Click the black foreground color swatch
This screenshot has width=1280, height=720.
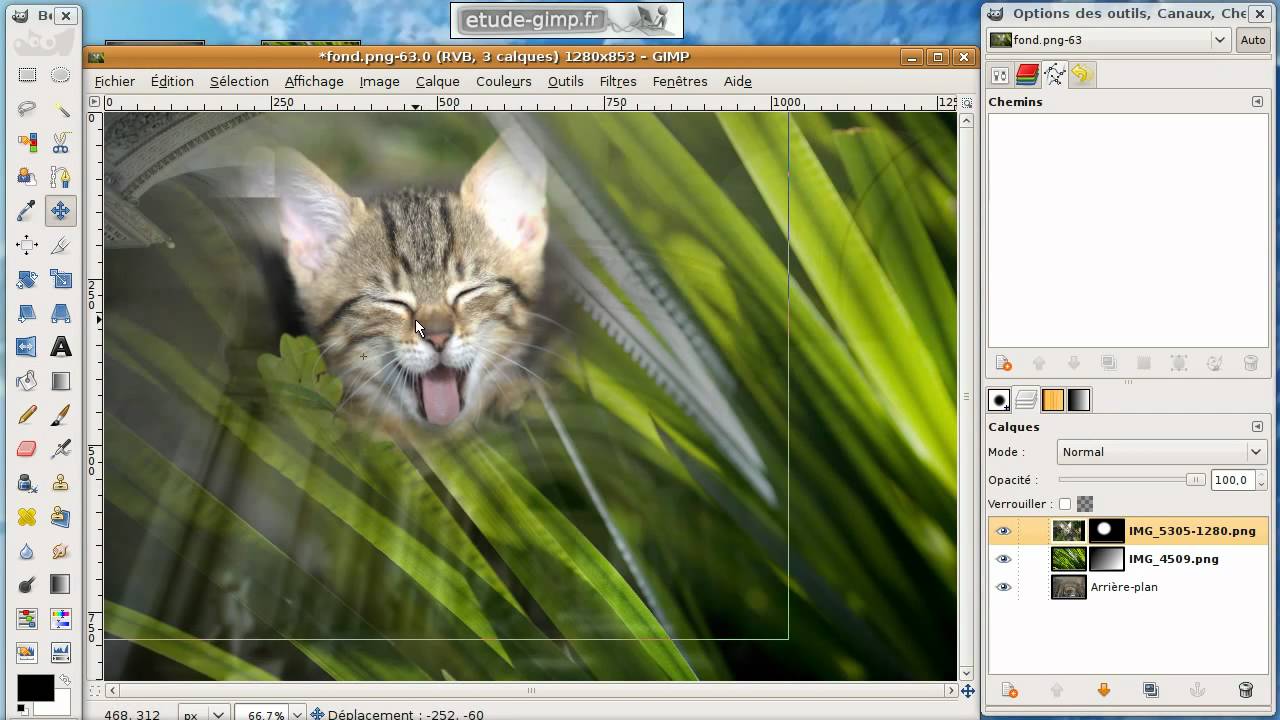[x=35, y=688]
